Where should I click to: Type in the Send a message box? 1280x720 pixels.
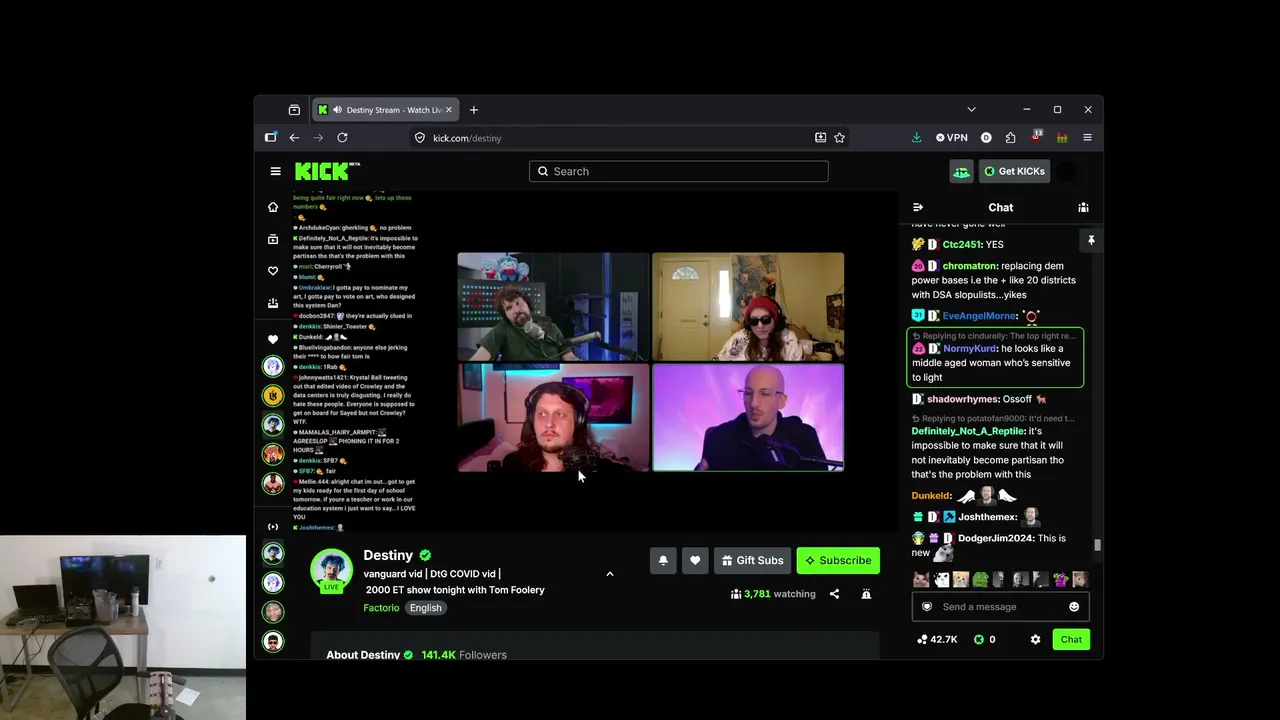tap(1000, 607)
